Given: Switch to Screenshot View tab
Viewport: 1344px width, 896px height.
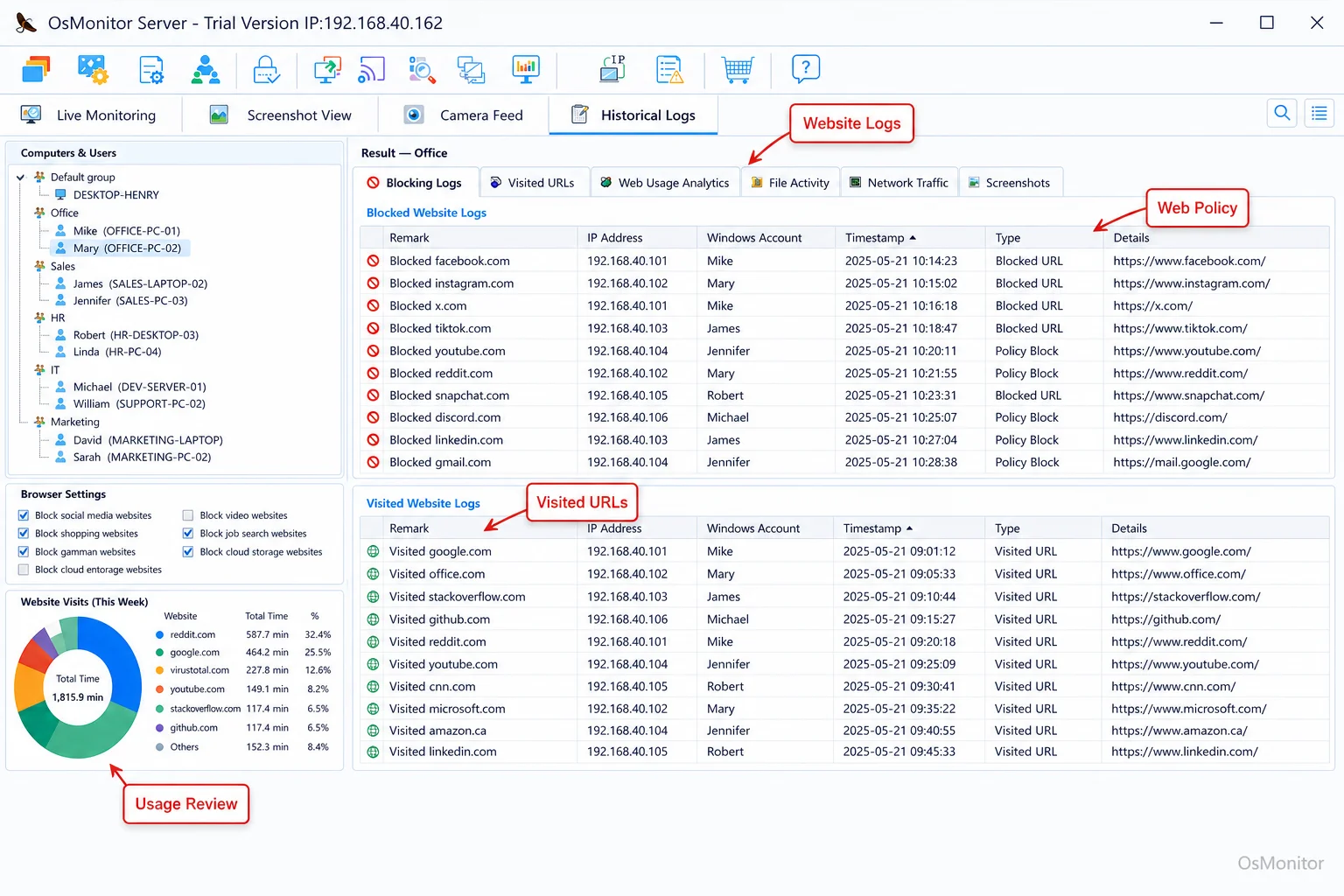Looking at the screenshot, I should [281, 115].
